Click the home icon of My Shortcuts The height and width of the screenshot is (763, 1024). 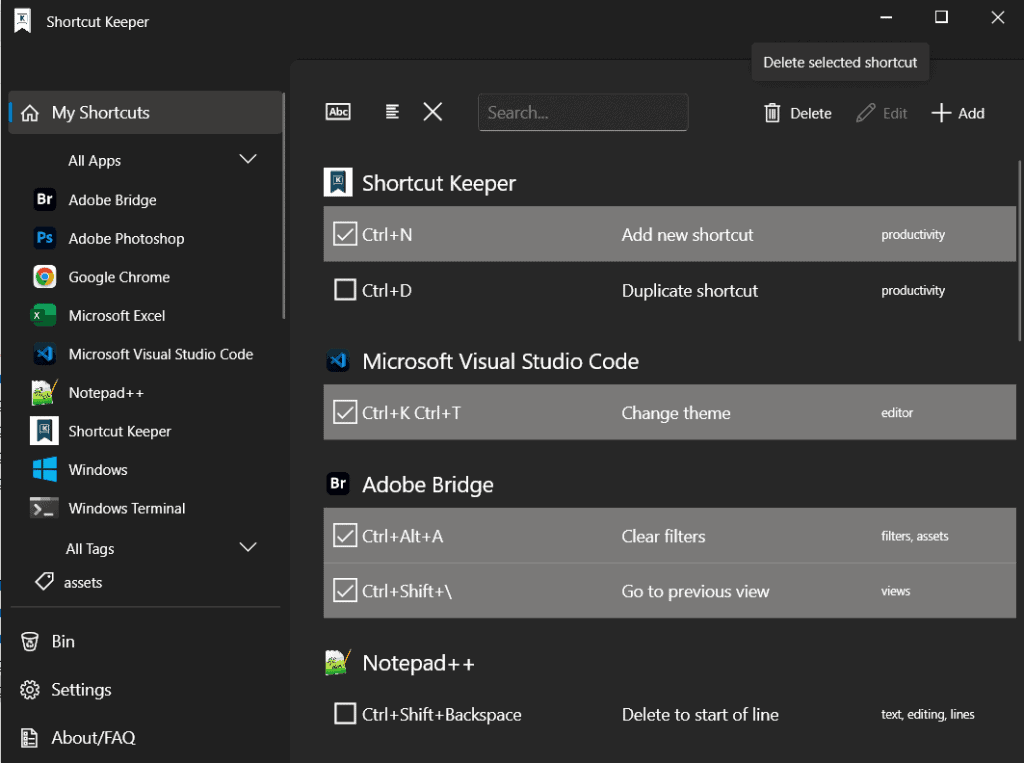(x=29, y=113)
